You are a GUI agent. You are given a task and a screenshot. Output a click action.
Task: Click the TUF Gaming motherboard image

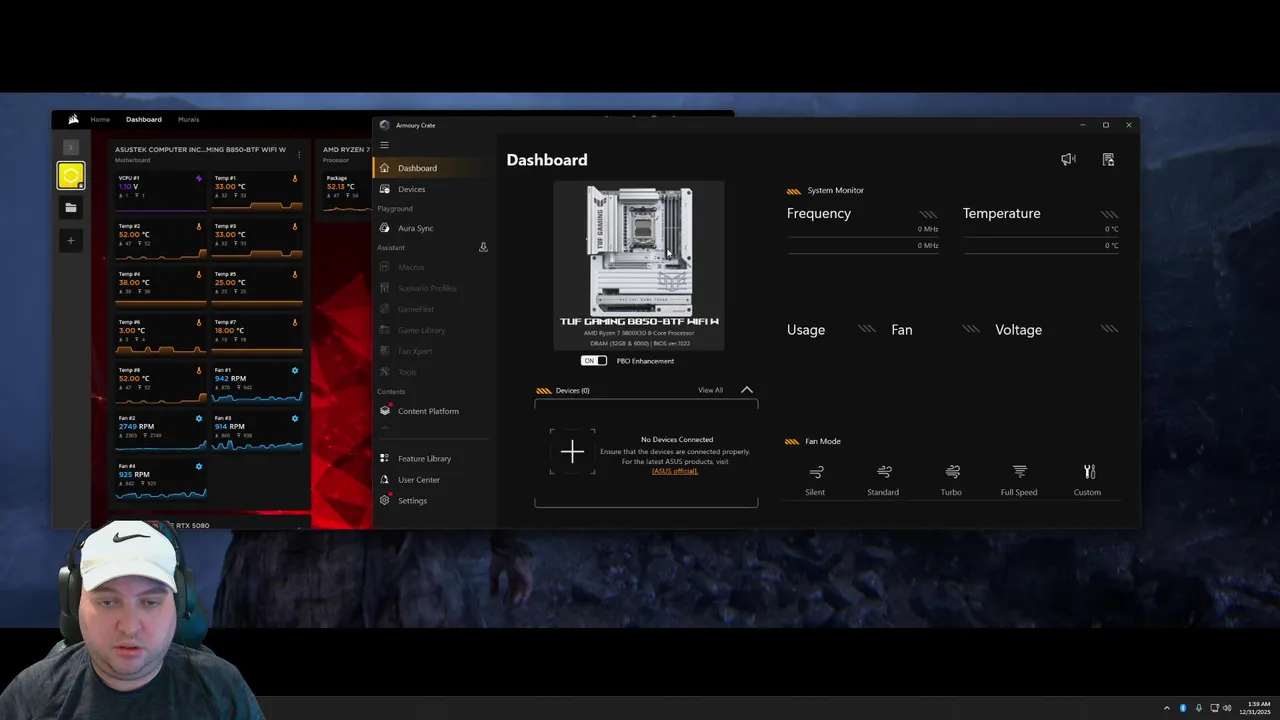(x=639, y=251)
